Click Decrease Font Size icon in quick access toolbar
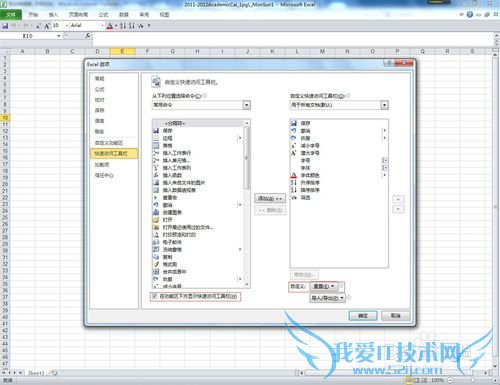Viewport: 500px width, 385px height. [x=38, y=26]
